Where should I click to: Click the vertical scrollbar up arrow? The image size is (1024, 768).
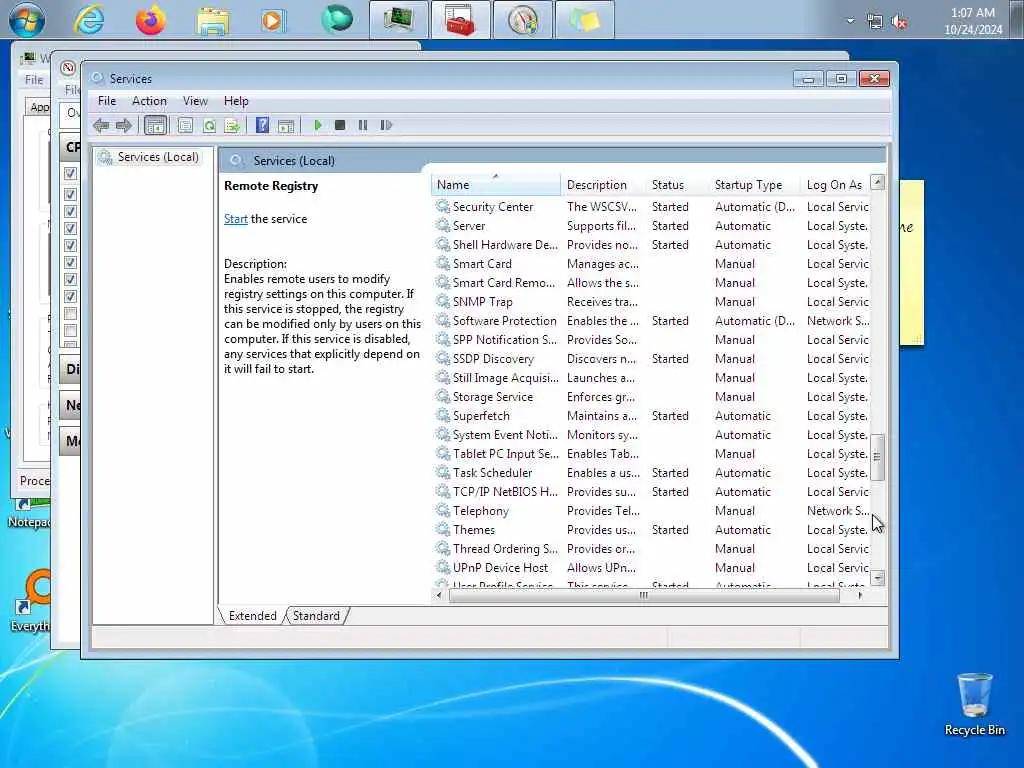tap(878, 182)
